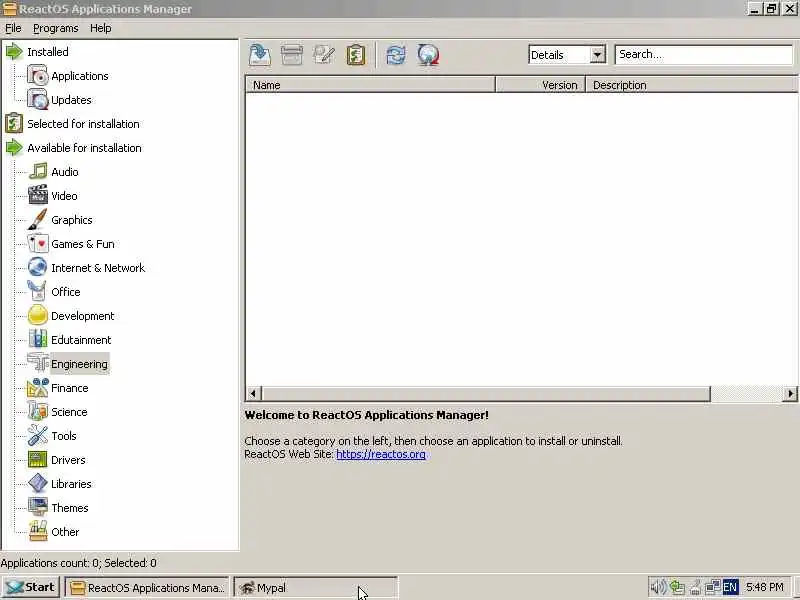Click the Updates label under Installed
The width and height of the screenshot is (800, 600).
71,99
